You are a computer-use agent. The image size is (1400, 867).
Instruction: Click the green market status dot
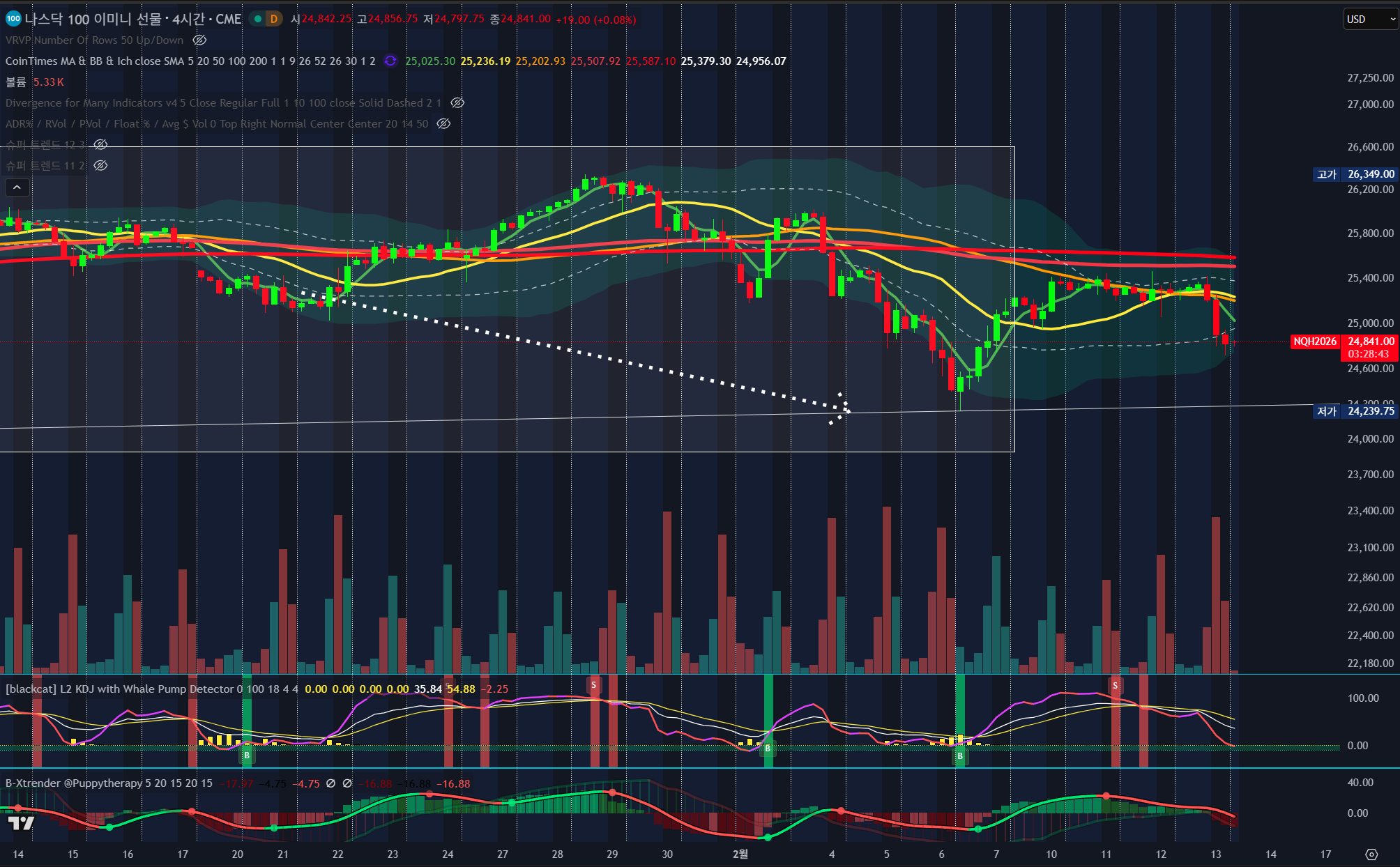point(258,20)
